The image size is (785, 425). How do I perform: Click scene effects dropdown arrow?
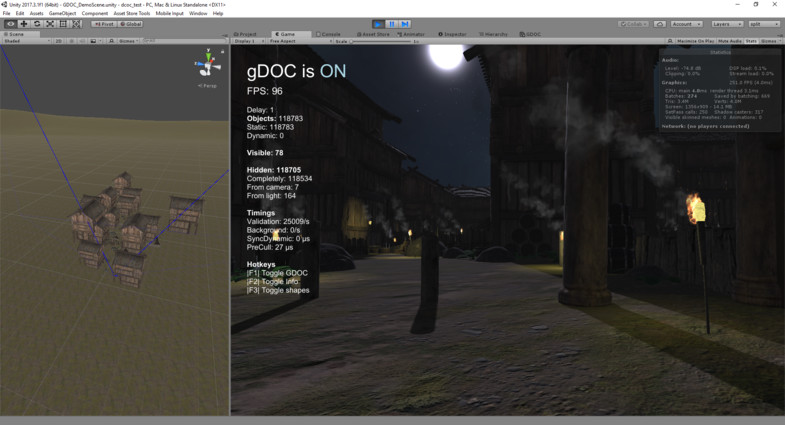point(100,41)
